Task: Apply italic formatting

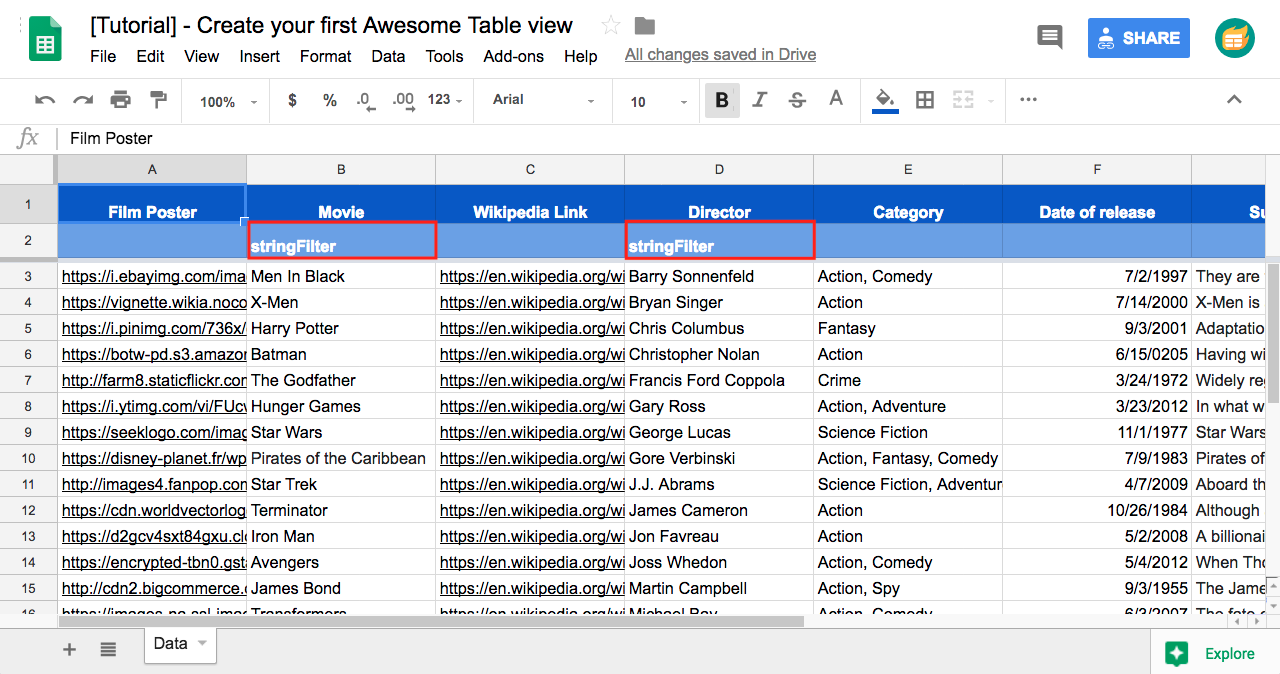Action: pyautogui.click(x=760, y=100)
